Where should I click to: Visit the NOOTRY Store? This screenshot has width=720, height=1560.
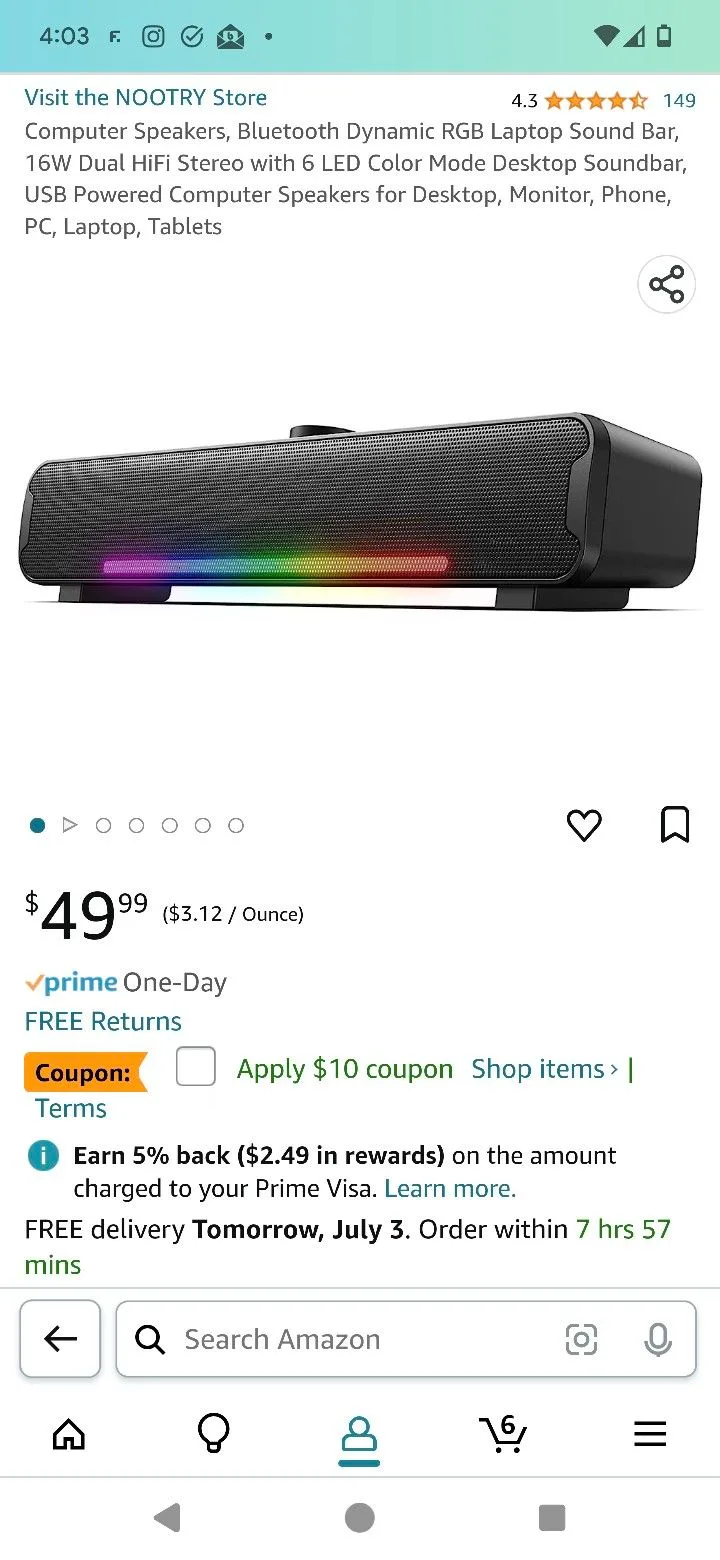point(145,97)
